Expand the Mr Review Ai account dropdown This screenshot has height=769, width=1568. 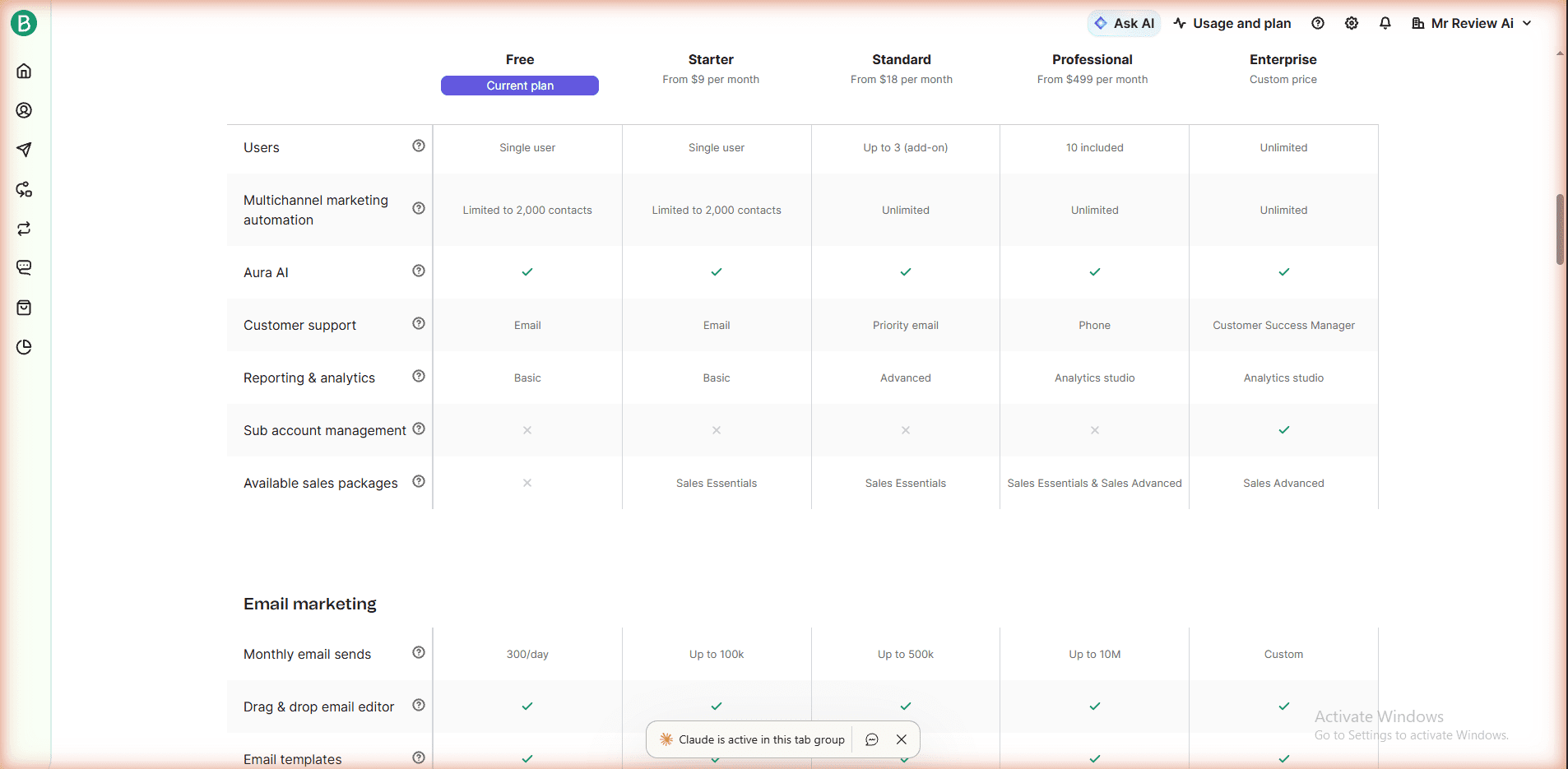coord(1472,23)
